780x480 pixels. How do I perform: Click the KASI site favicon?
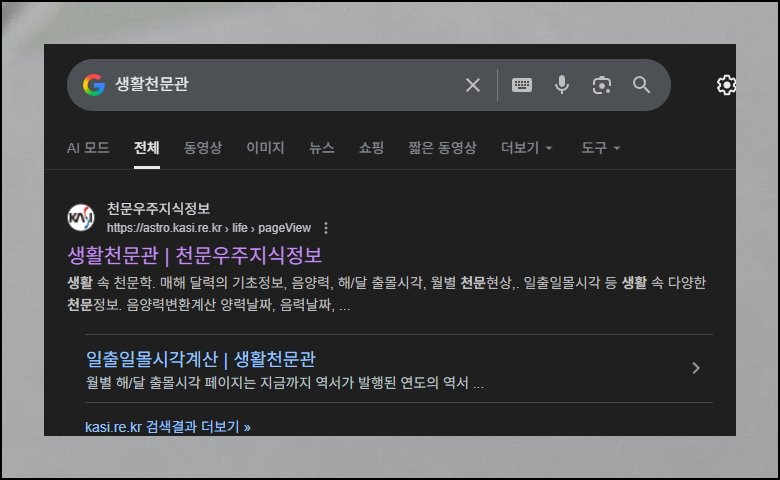click(x=81, y=218)
